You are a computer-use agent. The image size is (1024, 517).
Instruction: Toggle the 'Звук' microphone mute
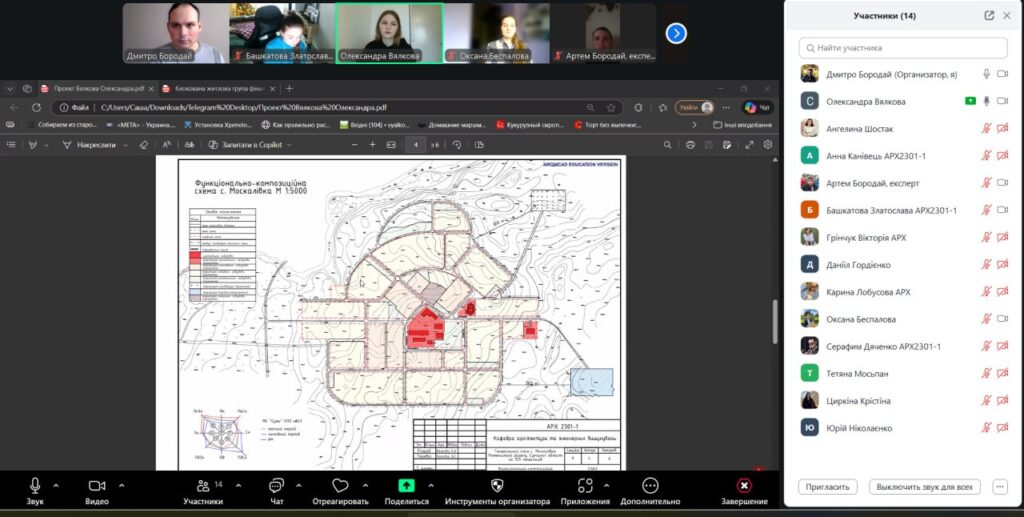[35, 485]
